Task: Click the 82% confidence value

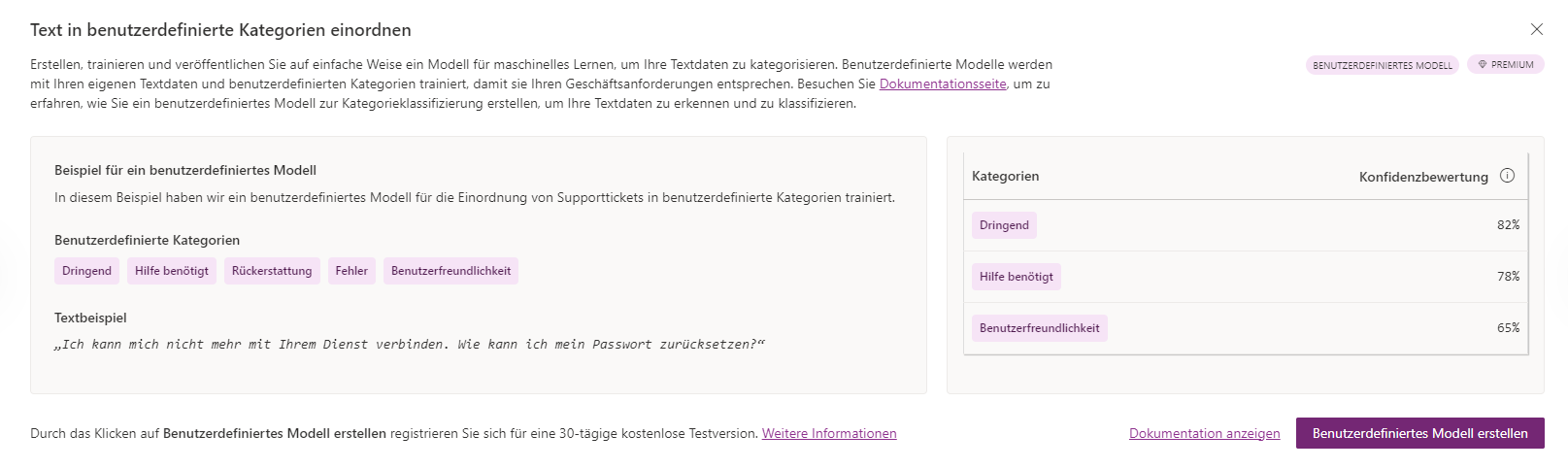Action: pyautogui.click(x=1508, y=225)
